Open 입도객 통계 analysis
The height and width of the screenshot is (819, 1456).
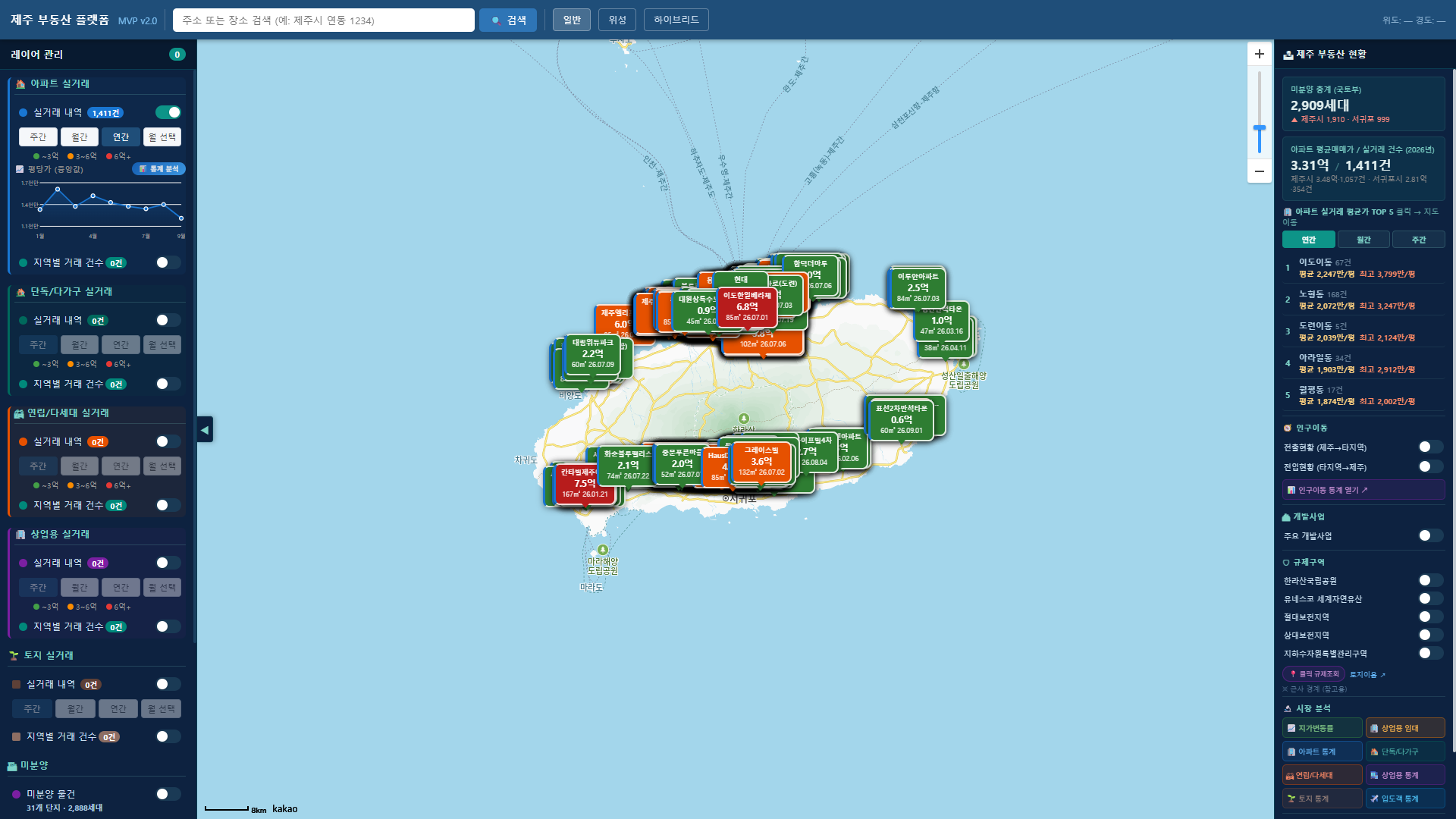[1405, 799]
